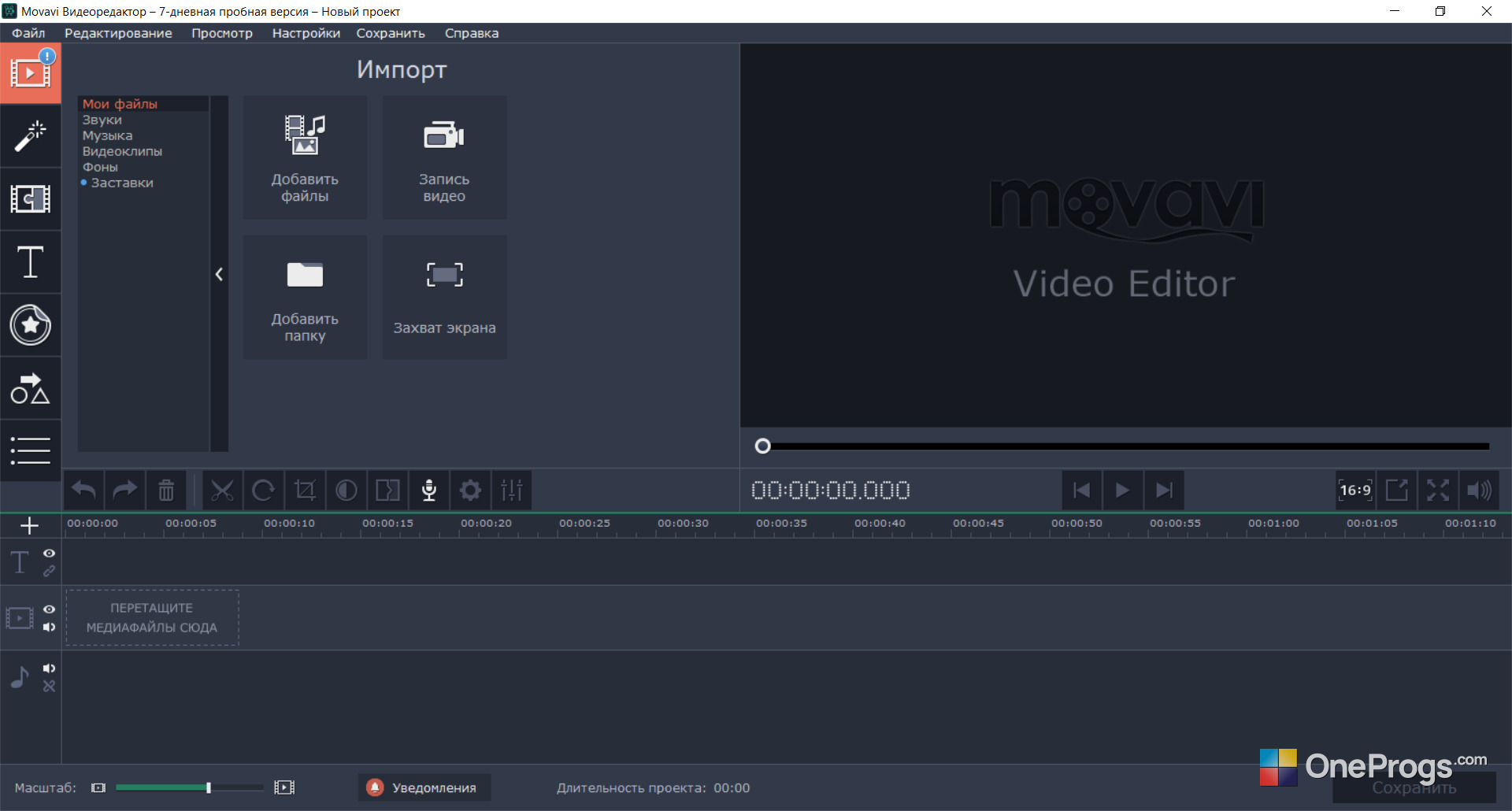
Task: Open the Import media tab icon
Action: tap(31, 73)
